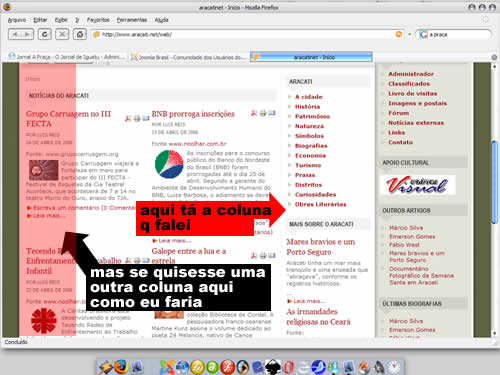Open the Biografias link in Aracati menu

311,146
